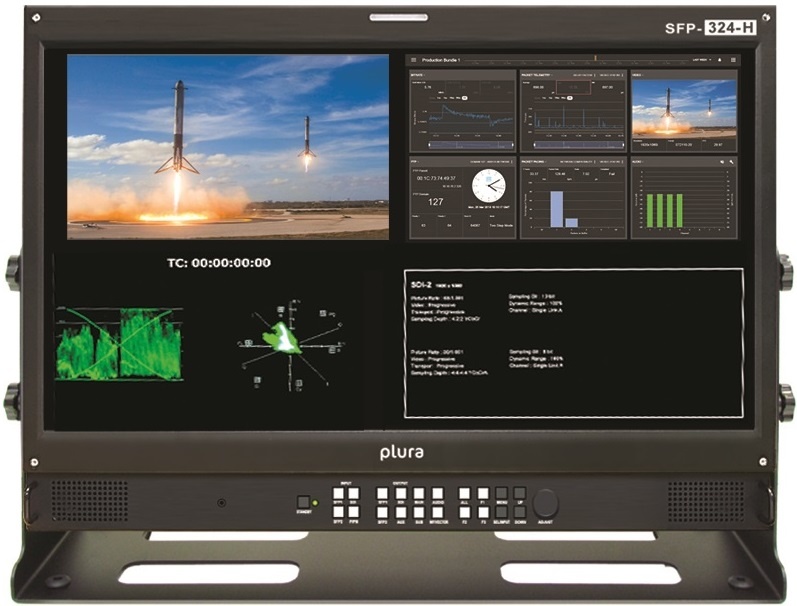
Task: Expand the Last Week time range dropdown
Action: coord(701,60)
